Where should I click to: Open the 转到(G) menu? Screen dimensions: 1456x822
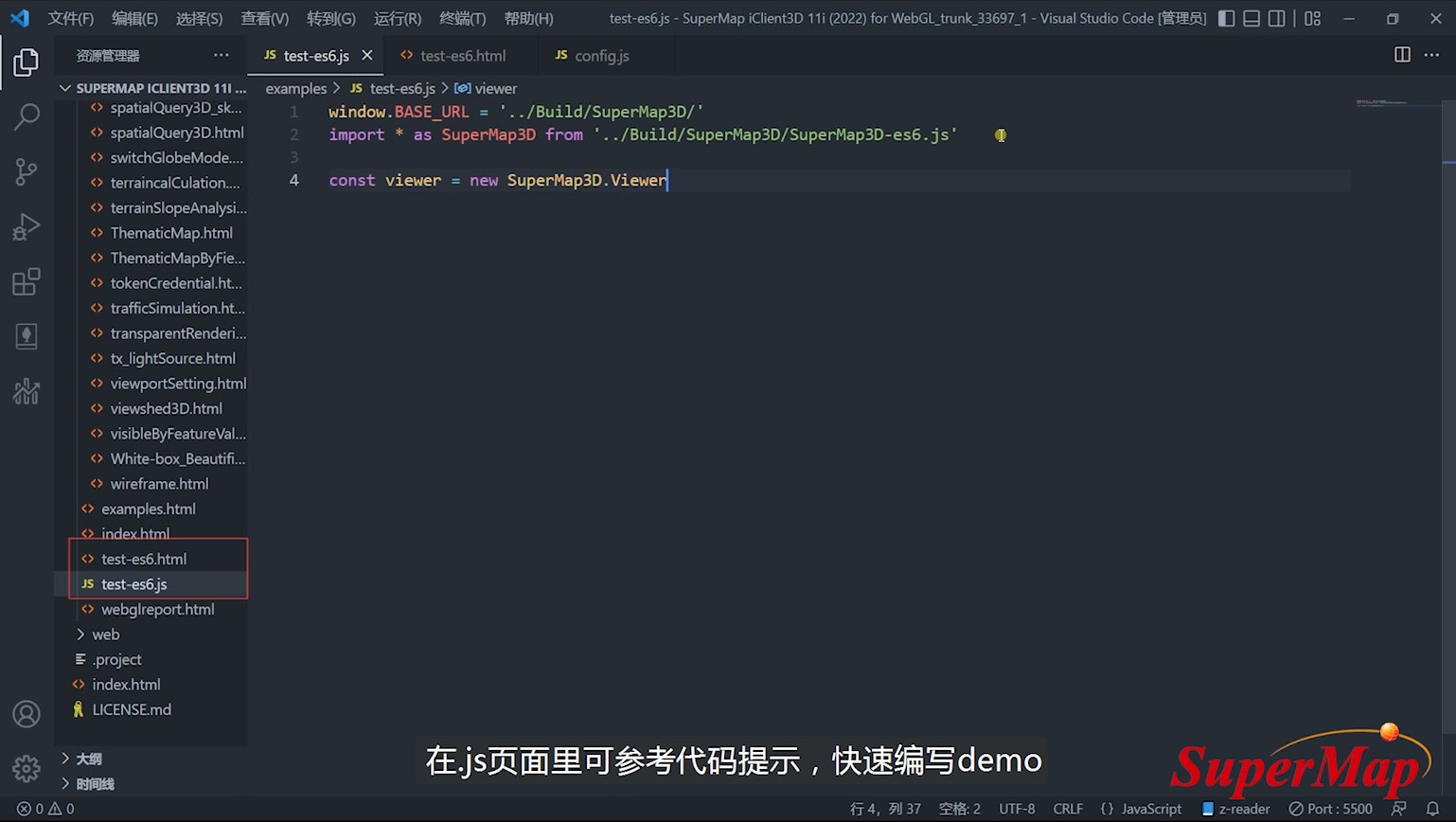330,18
